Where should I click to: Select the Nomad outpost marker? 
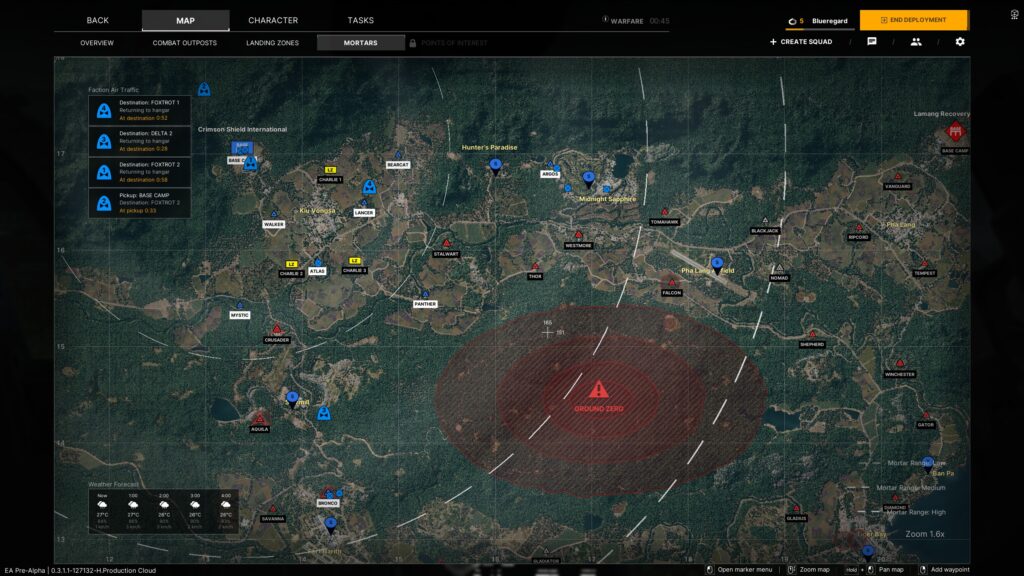click(x=779, y=267)
